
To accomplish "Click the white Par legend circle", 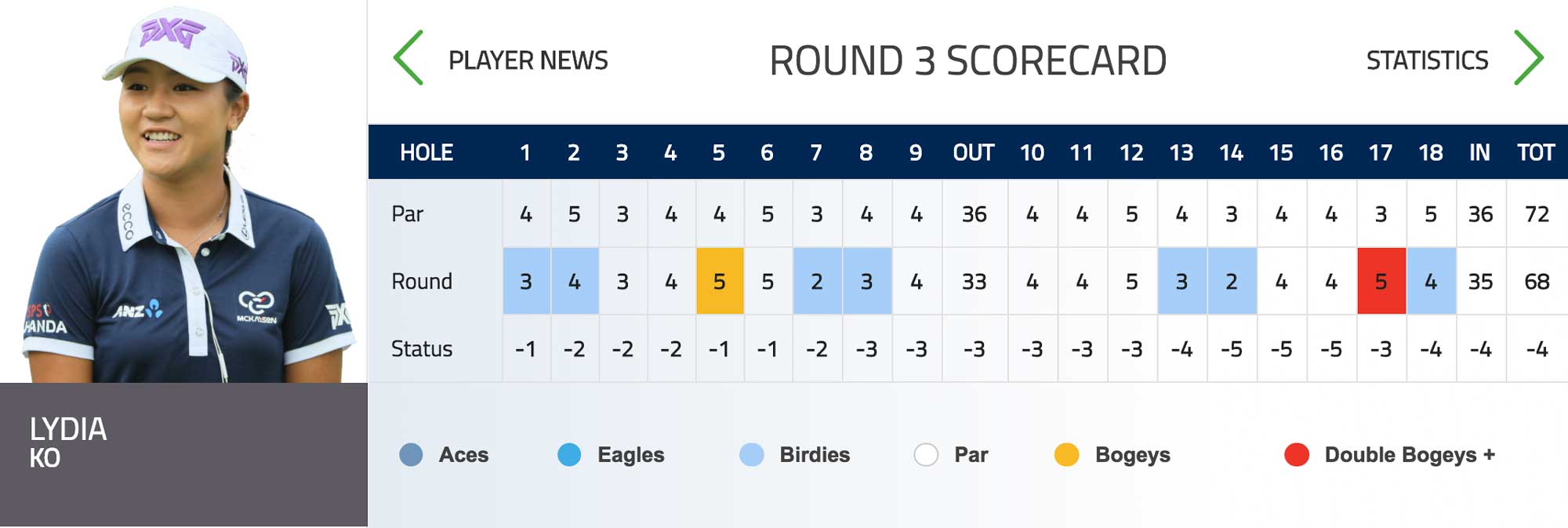I will click(x=926, y=455).
